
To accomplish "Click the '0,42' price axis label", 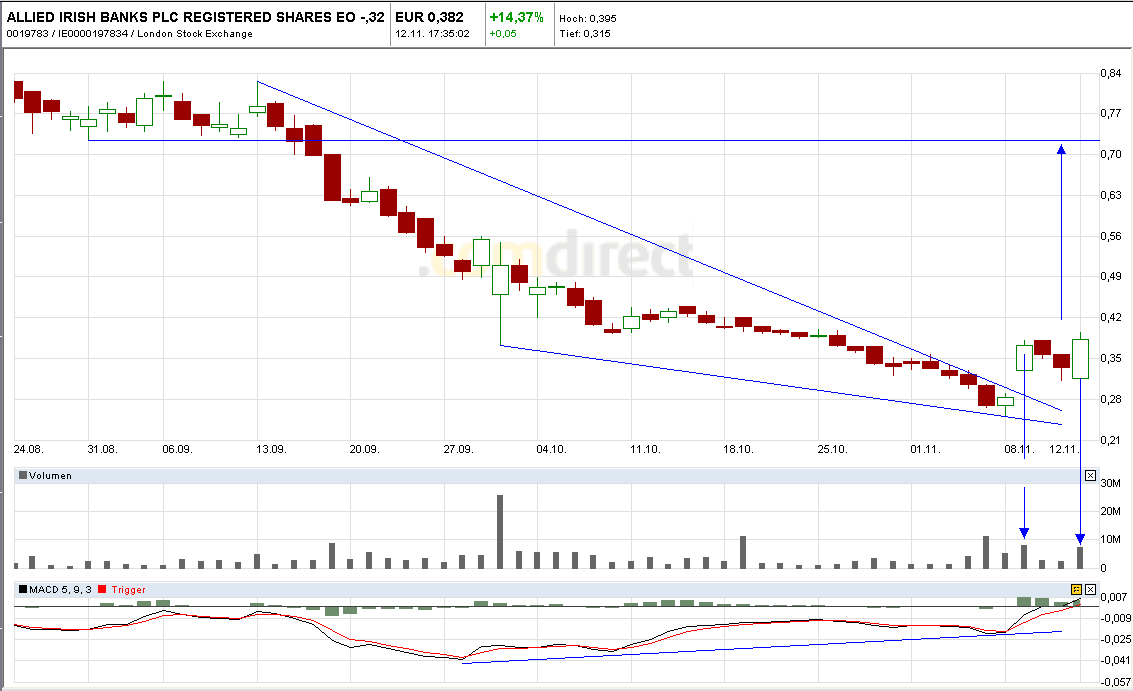I will 1111,317.
